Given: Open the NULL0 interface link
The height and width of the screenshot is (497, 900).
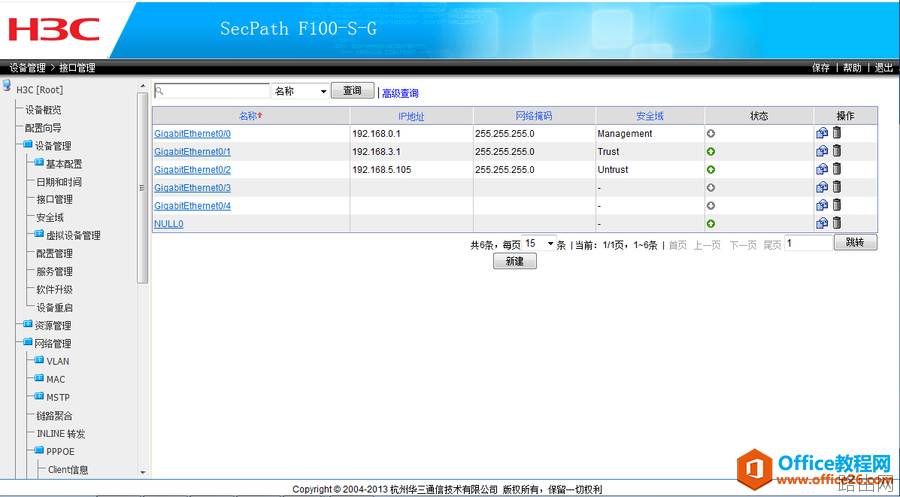Looking at the screenshot, I should 169,224.
